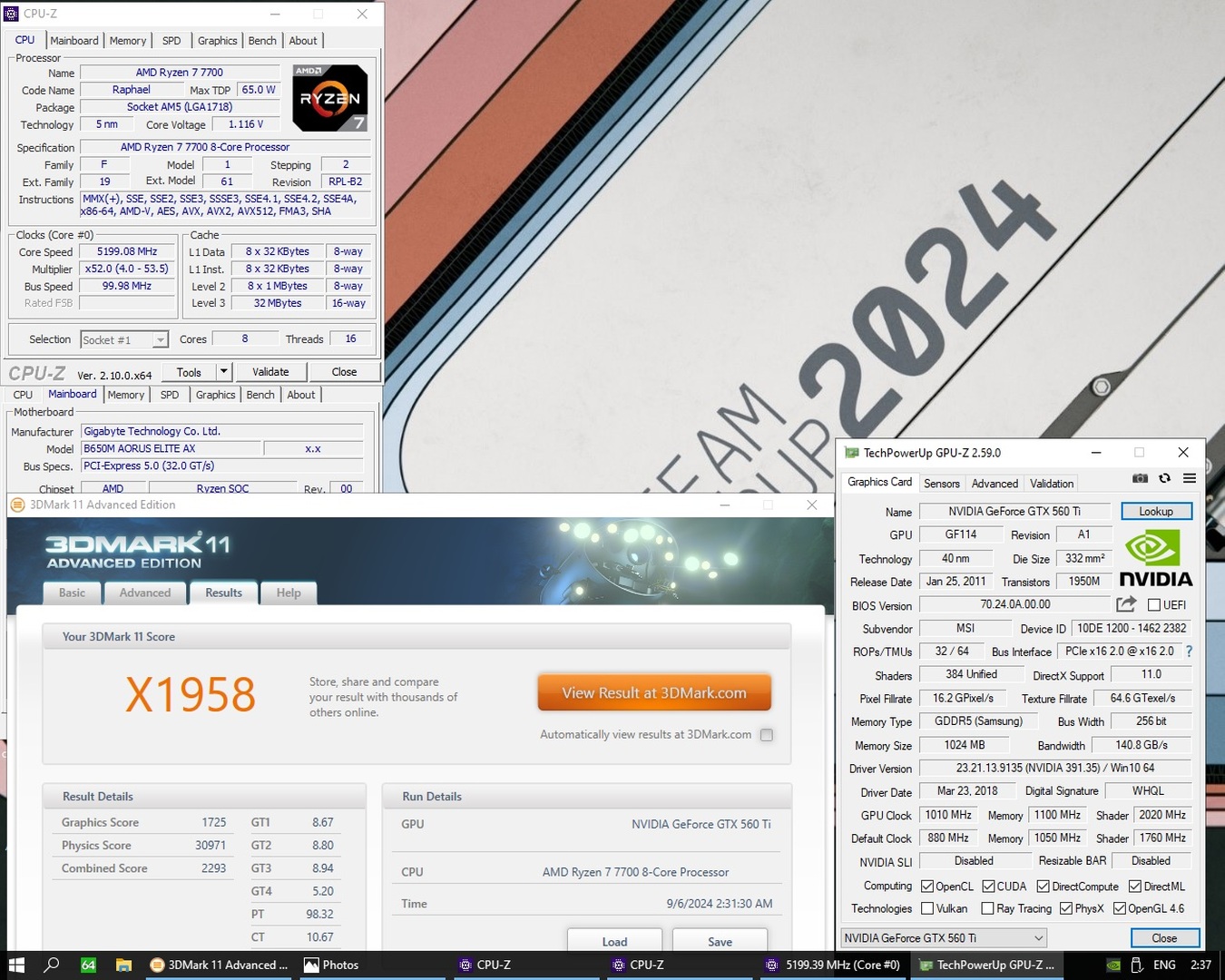The height and width of the screenshot is (980, 1225).
Task: Click the BIOS export share icon in GPU-Z
Action: tap(1126, 604)
